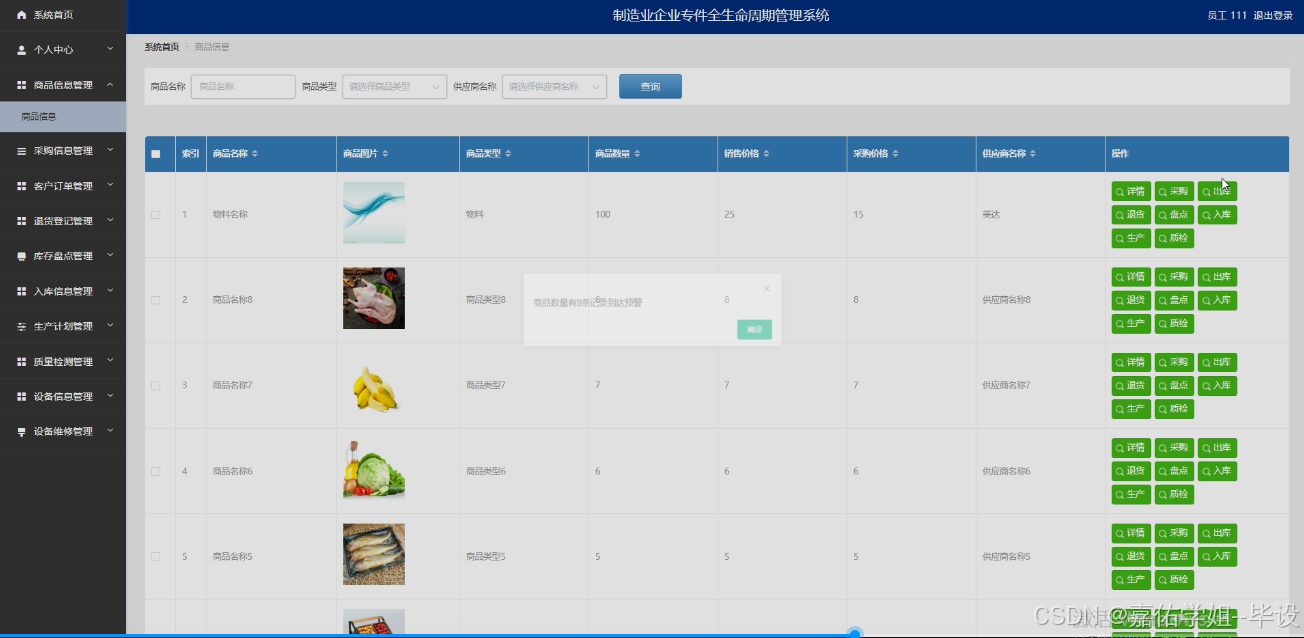Tick the checkbox in row 商品名称5
Screen dimensions: 1304x638
pos(155,556)
